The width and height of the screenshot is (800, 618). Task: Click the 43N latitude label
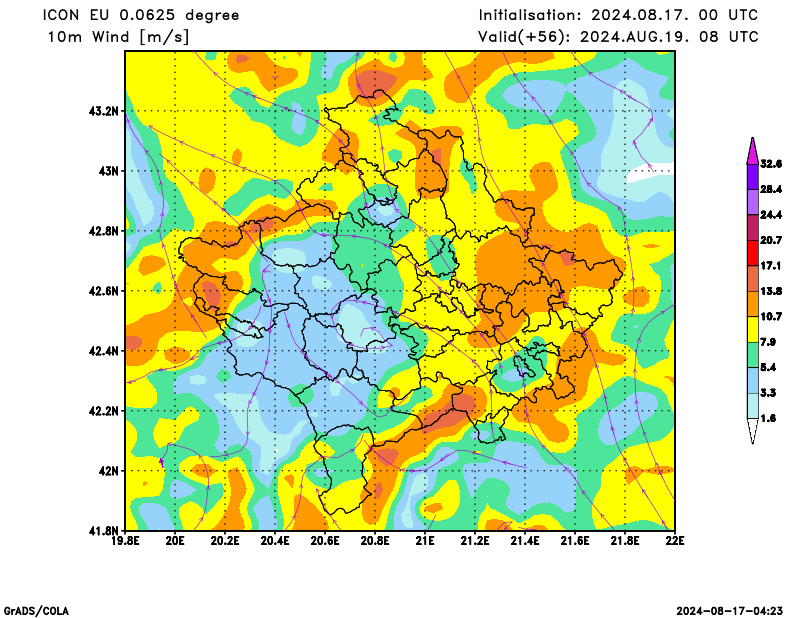point(108,171)
